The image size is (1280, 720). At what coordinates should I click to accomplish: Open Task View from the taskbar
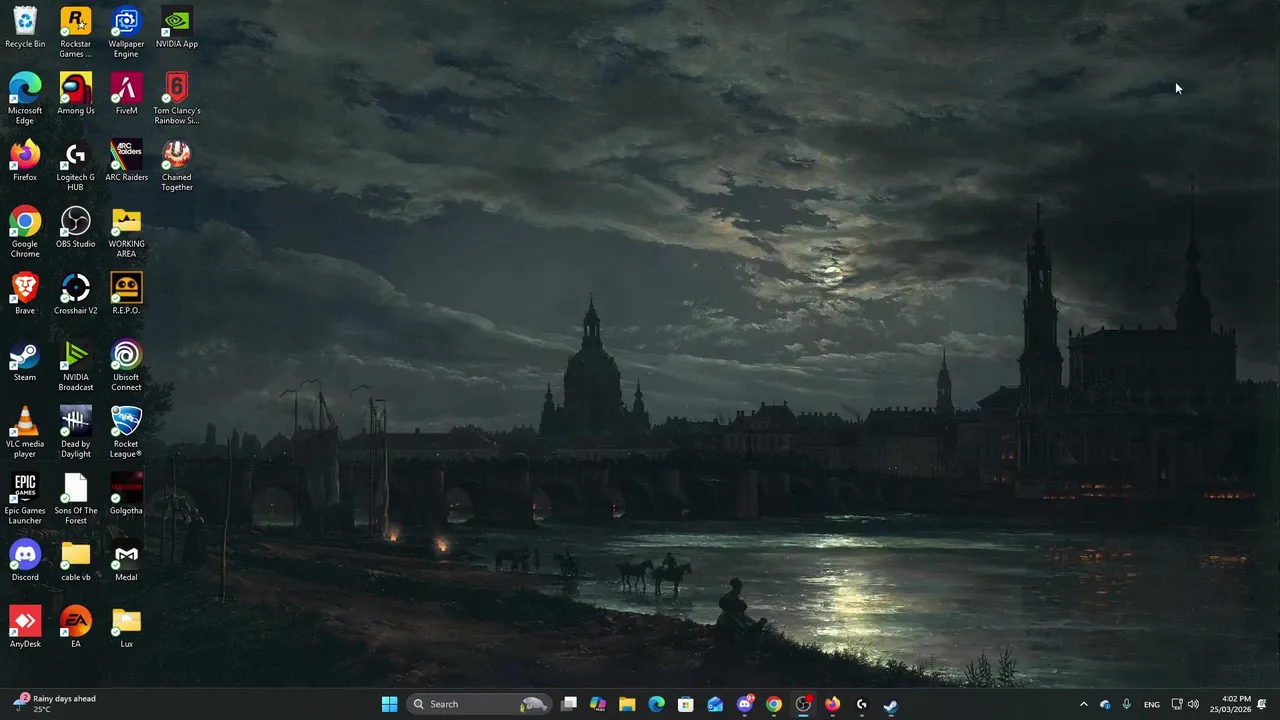coord(569,704)
